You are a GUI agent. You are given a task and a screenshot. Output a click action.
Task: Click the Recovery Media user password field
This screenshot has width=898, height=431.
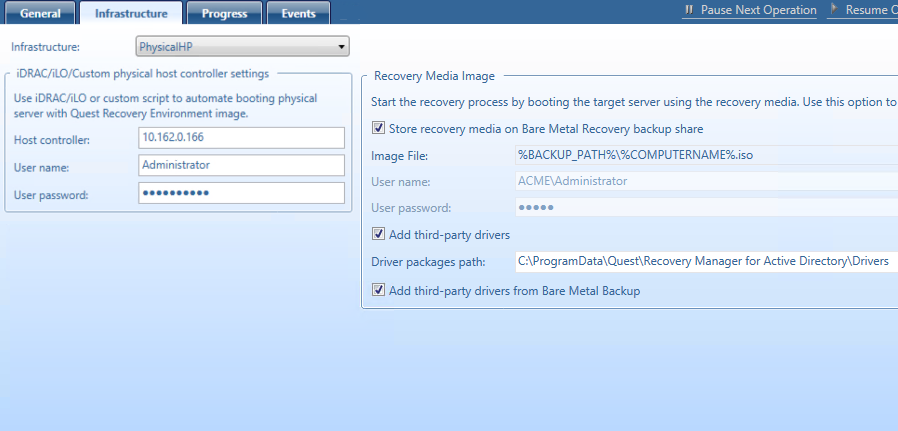tap(707, 207)
